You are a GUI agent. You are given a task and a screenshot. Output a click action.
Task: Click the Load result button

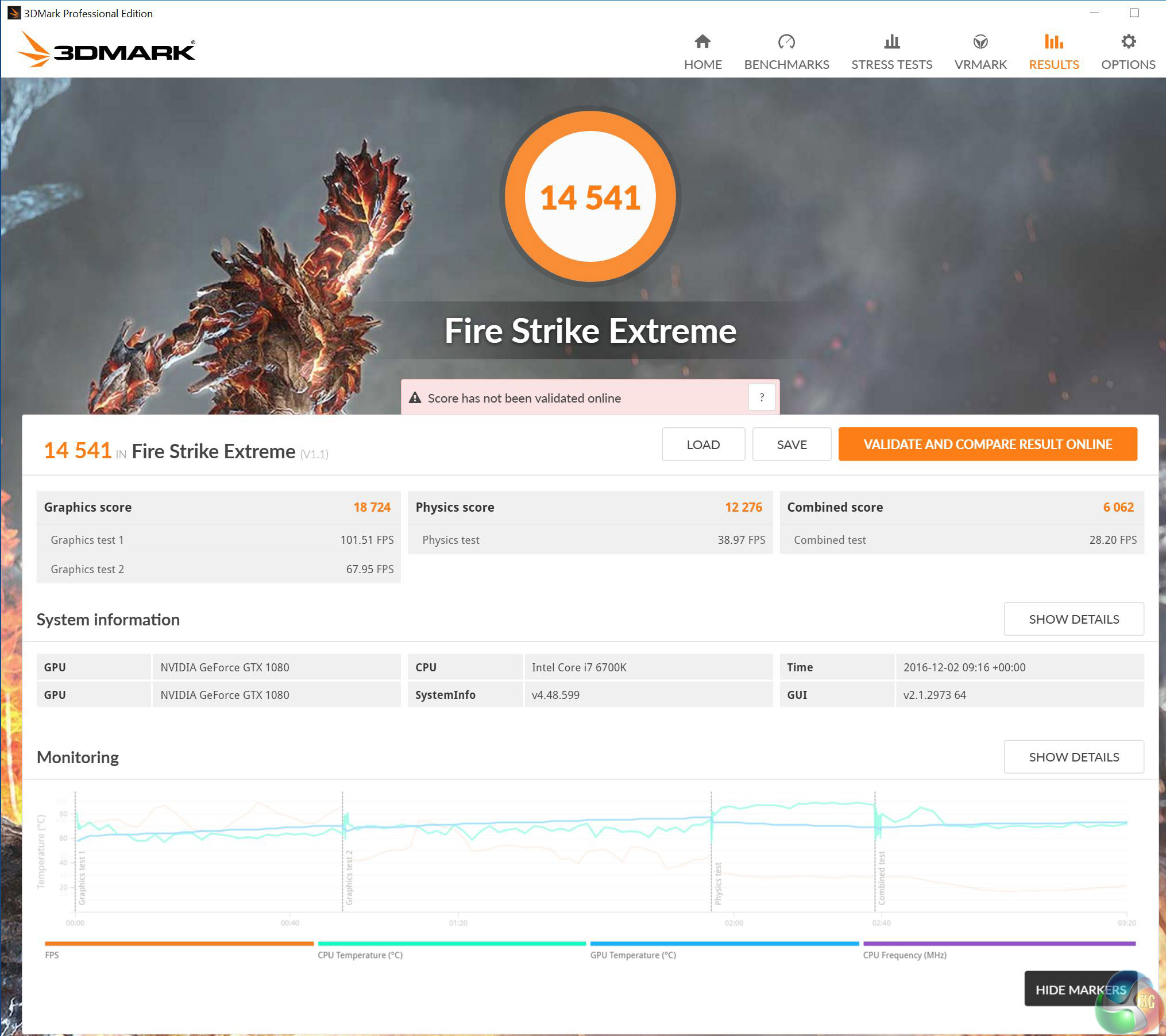tap(703, 444)
